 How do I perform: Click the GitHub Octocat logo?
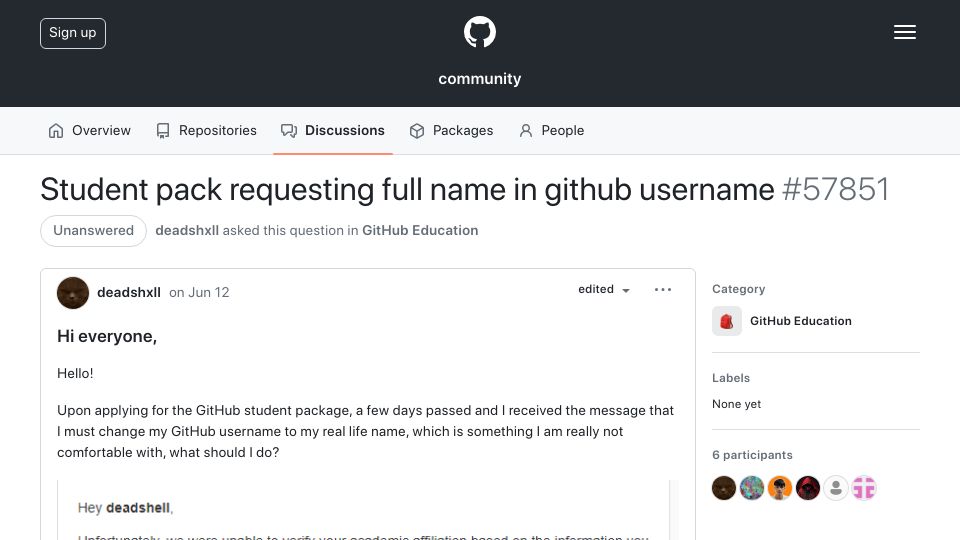pyautogui.click(x=479, y=32)
